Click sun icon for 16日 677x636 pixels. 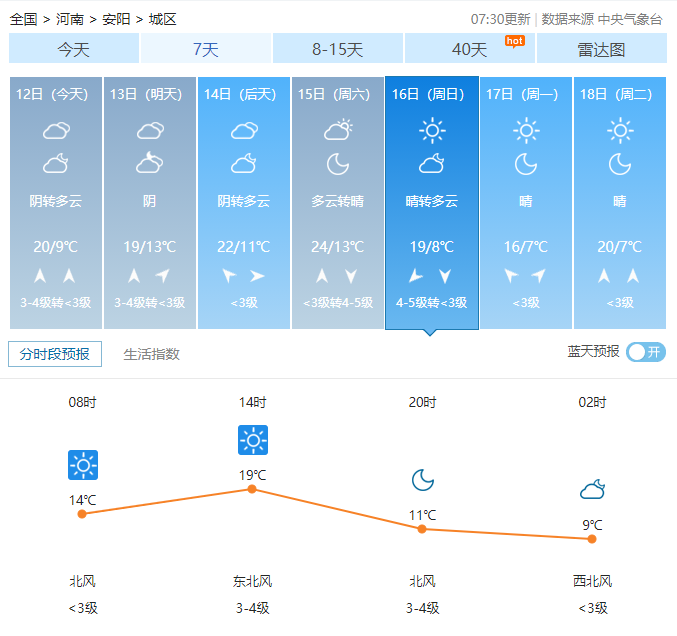(432, 130)
